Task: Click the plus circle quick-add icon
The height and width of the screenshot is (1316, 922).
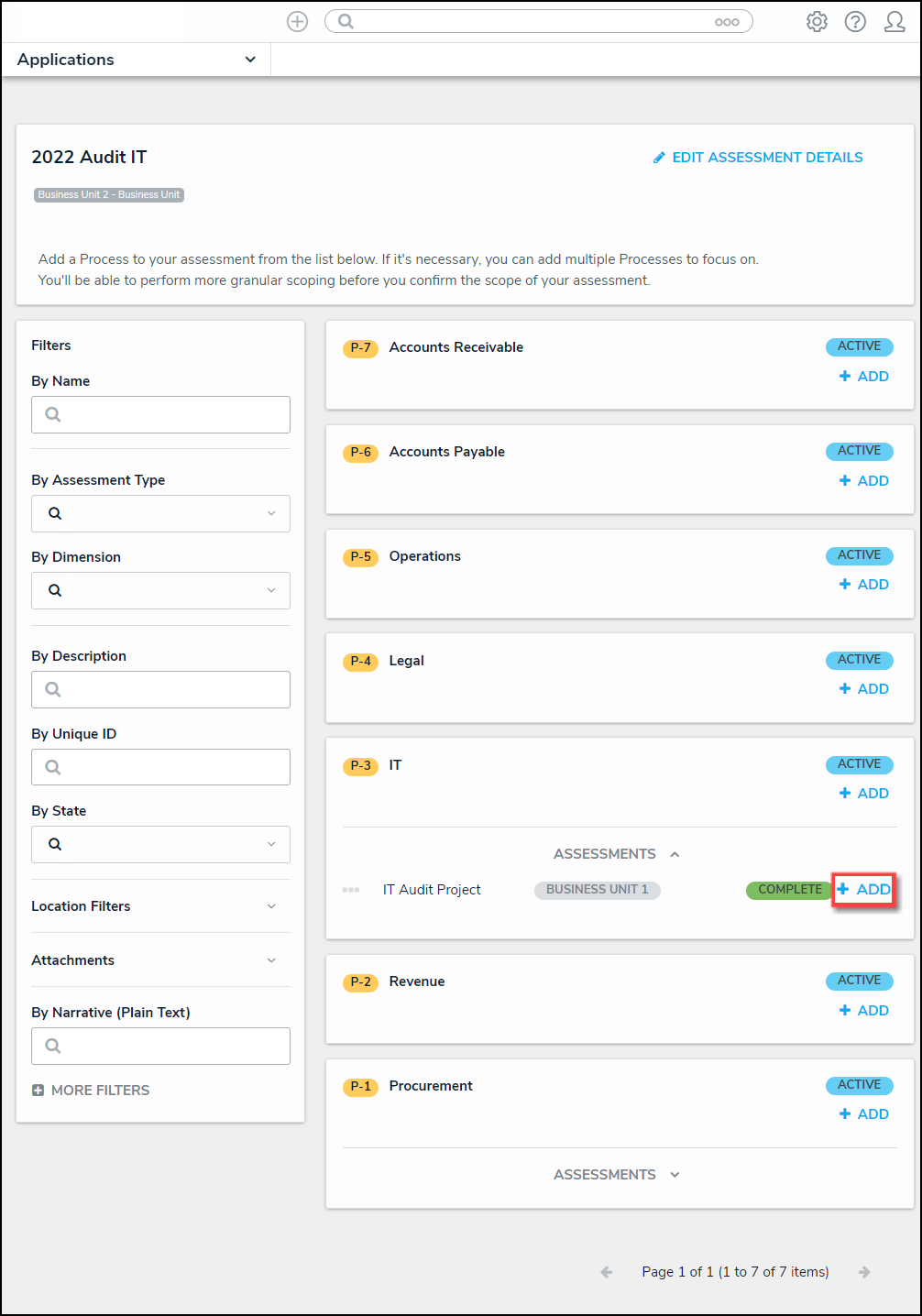Action: pyautogui.click(x=297, y=22)
